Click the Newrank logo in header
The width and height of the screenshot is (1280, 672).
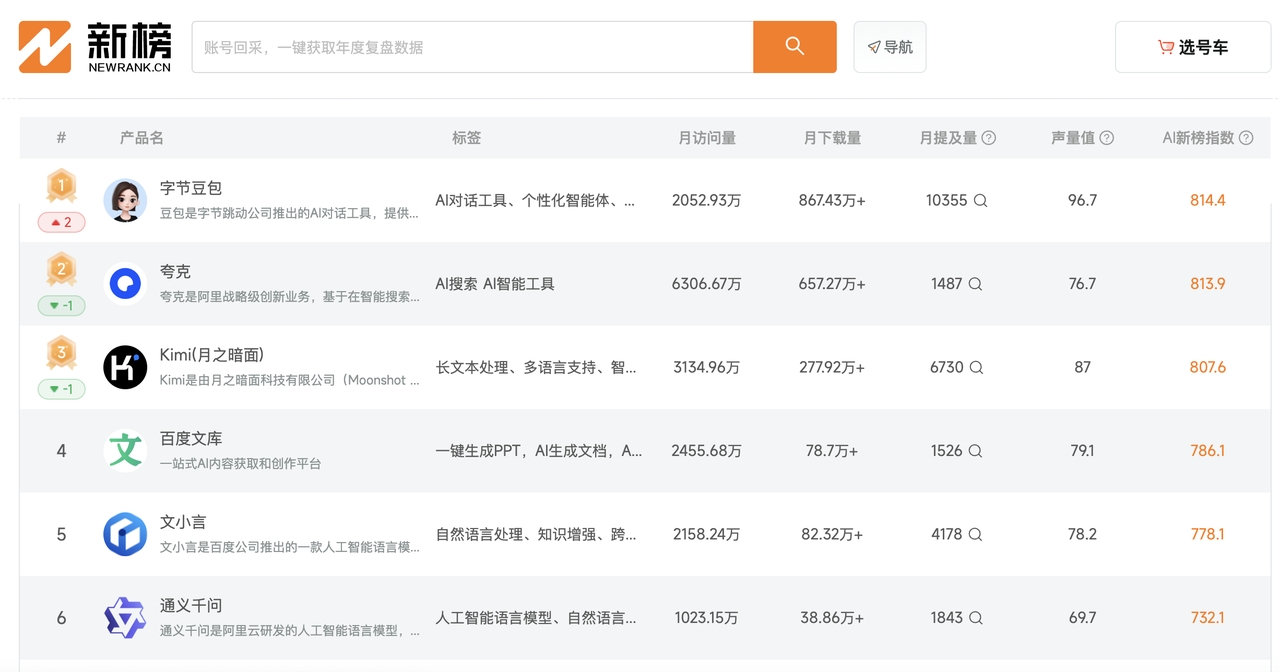[x=95, y=47]
